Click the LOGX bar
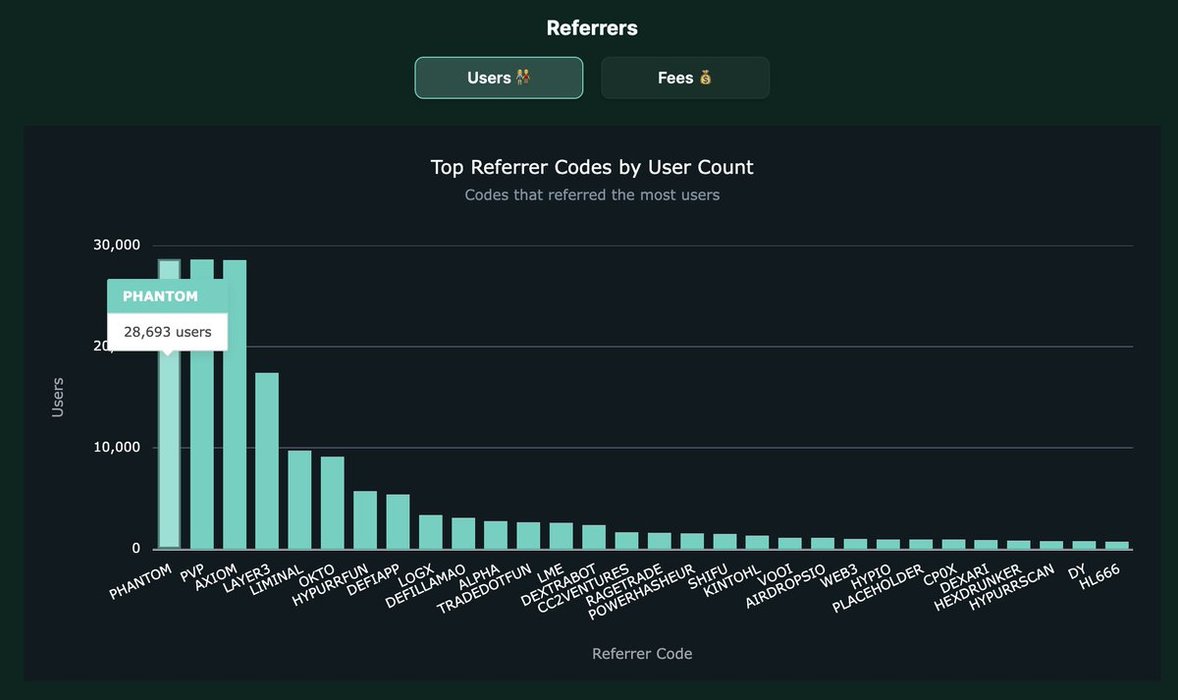This screenshot has height=700, width=1178. 430,532
